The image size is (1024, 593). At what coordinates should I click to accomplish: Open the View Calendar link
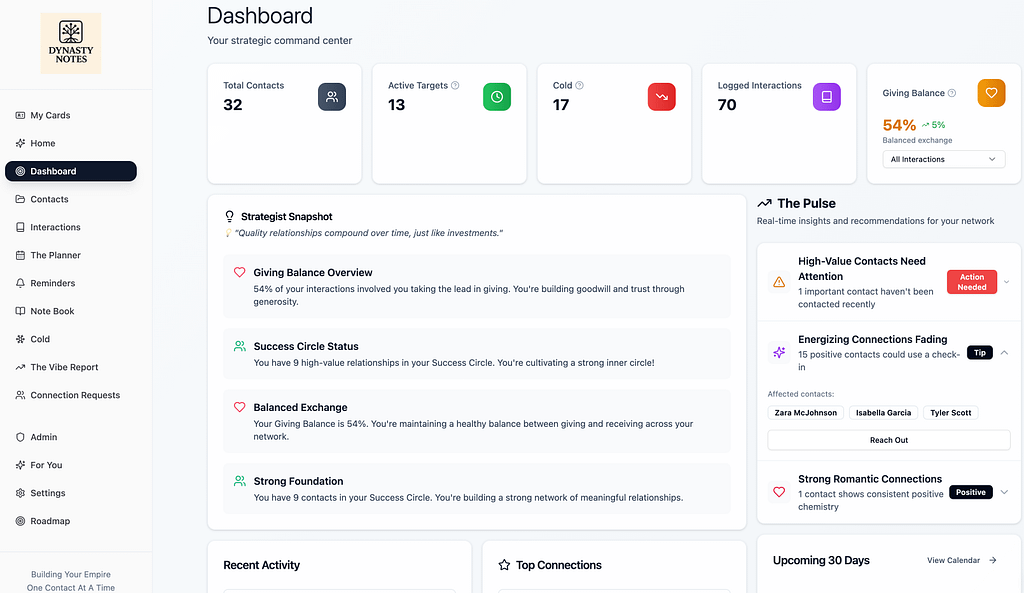point(953,561)
